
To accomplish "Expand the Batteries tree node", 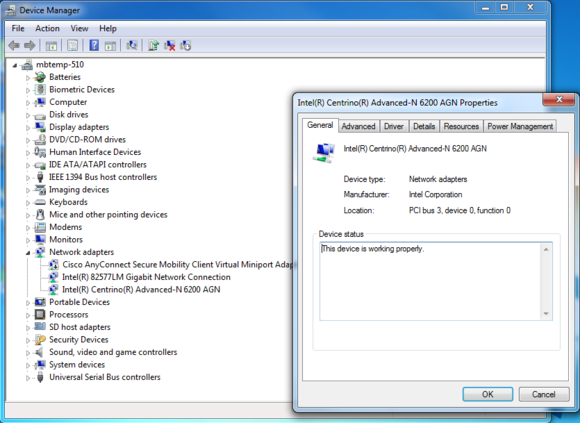I will 28,78.
